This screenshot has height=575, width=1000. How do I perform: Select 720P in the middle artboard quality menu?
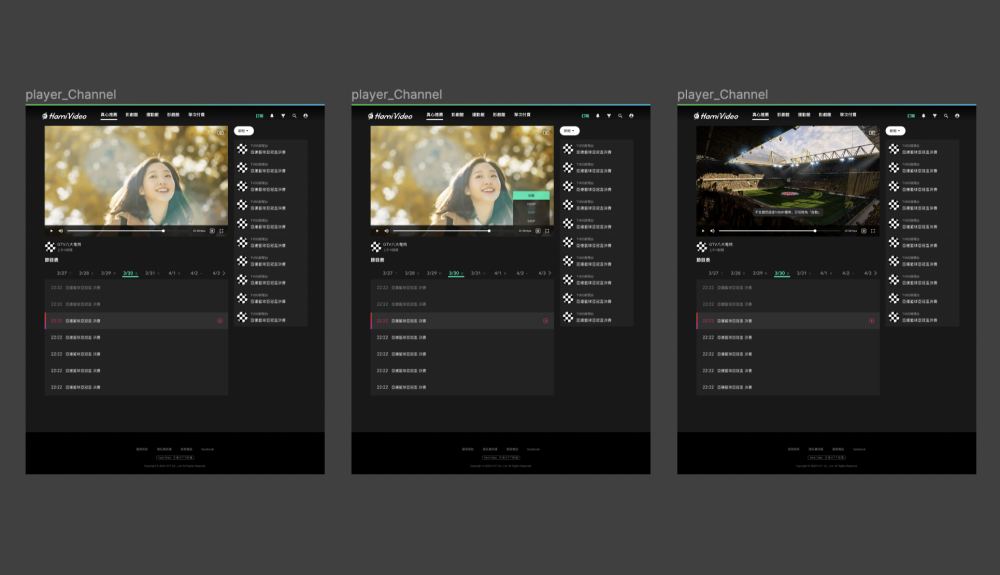(x=532, y=211)
